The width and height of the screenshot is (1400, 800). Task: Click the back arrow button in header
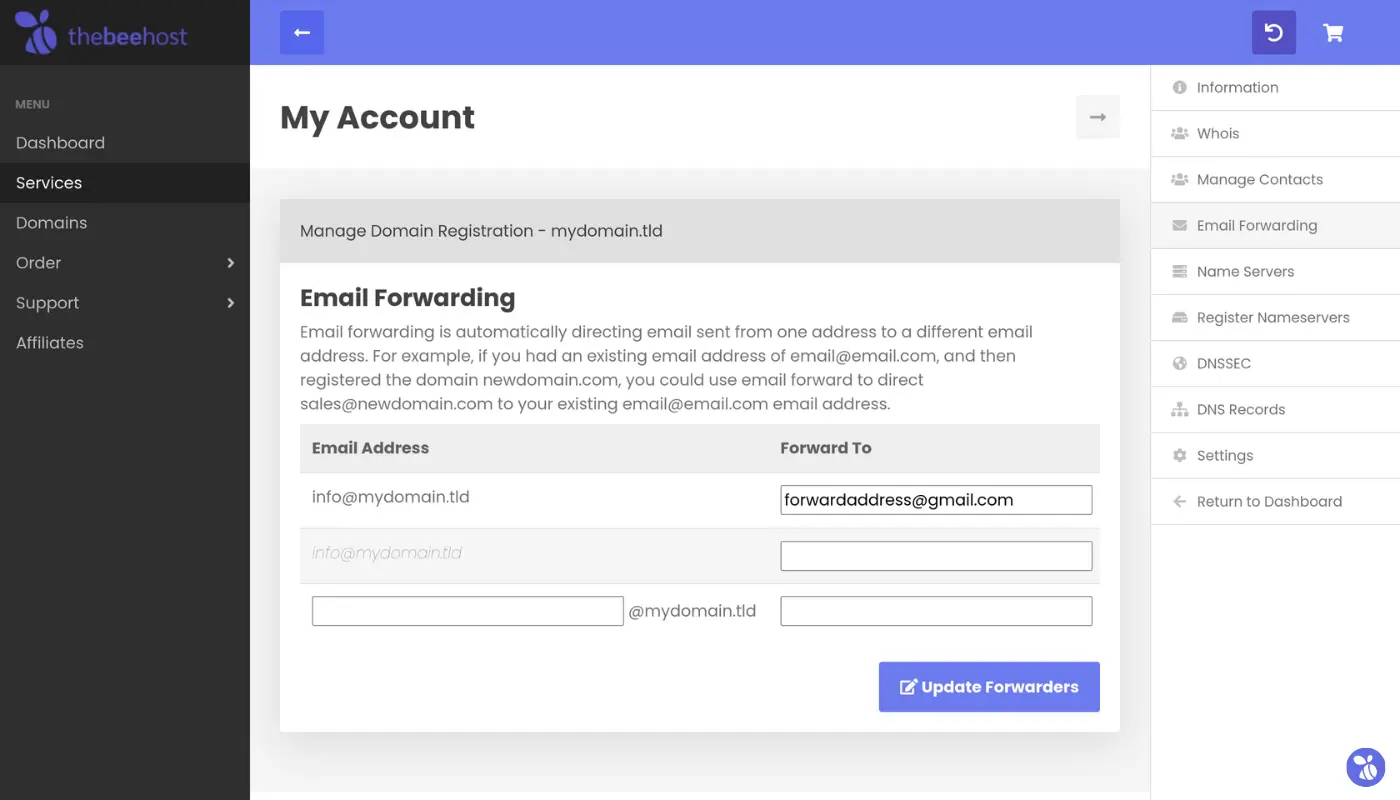point(302,33)
